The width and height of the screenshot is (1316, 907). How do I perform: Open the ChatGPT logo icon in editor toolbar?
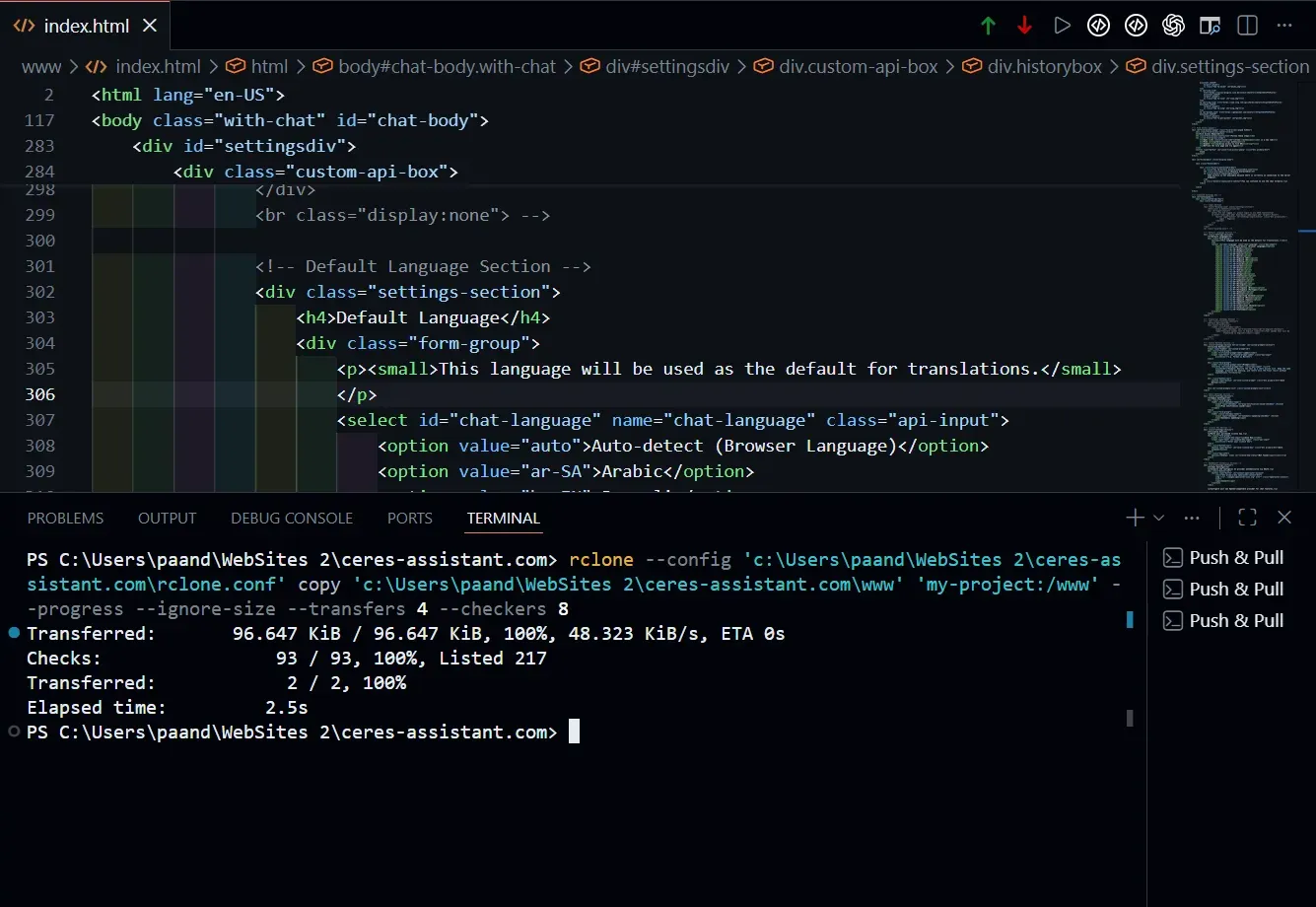[x=1173, y=26]
